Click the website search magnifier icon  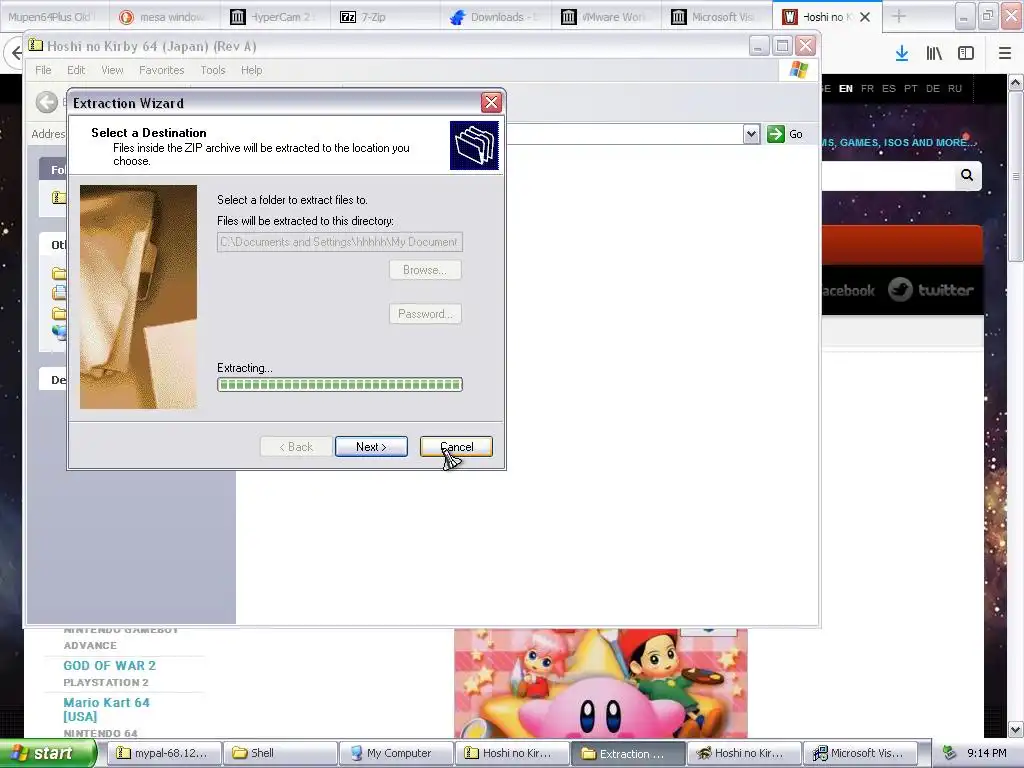pos(967,175)
